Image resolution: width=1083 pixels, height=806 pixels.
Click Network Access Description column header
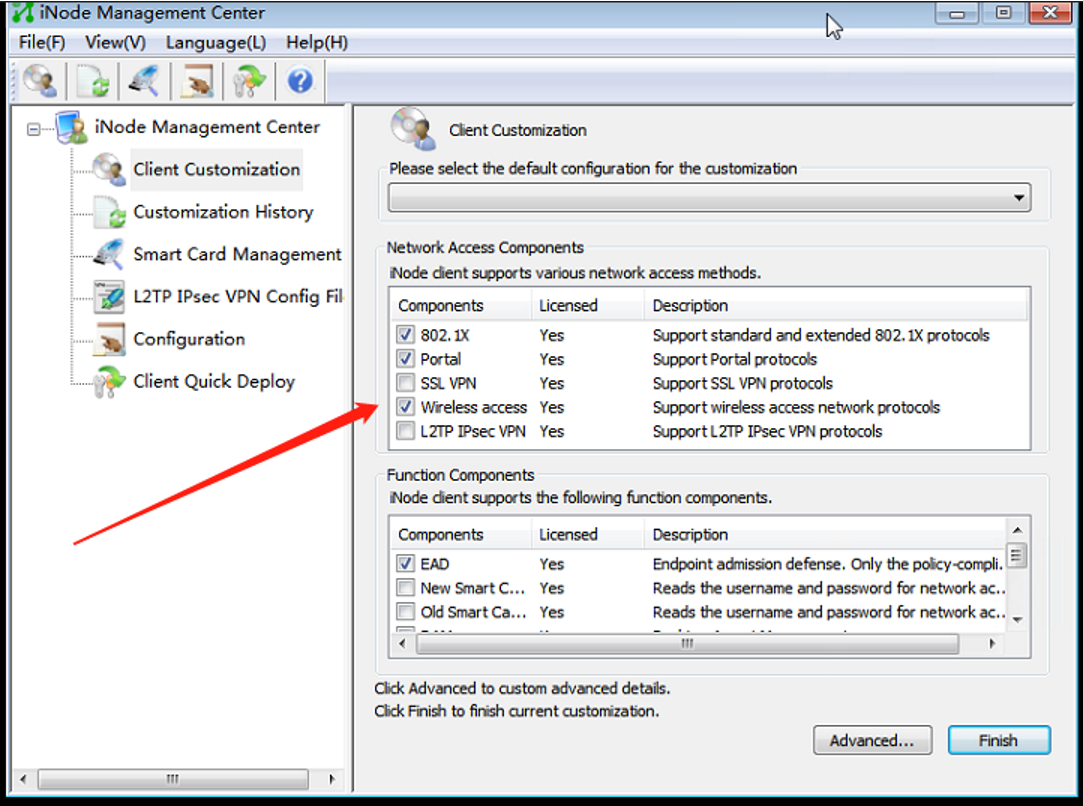tap(836, 305)
